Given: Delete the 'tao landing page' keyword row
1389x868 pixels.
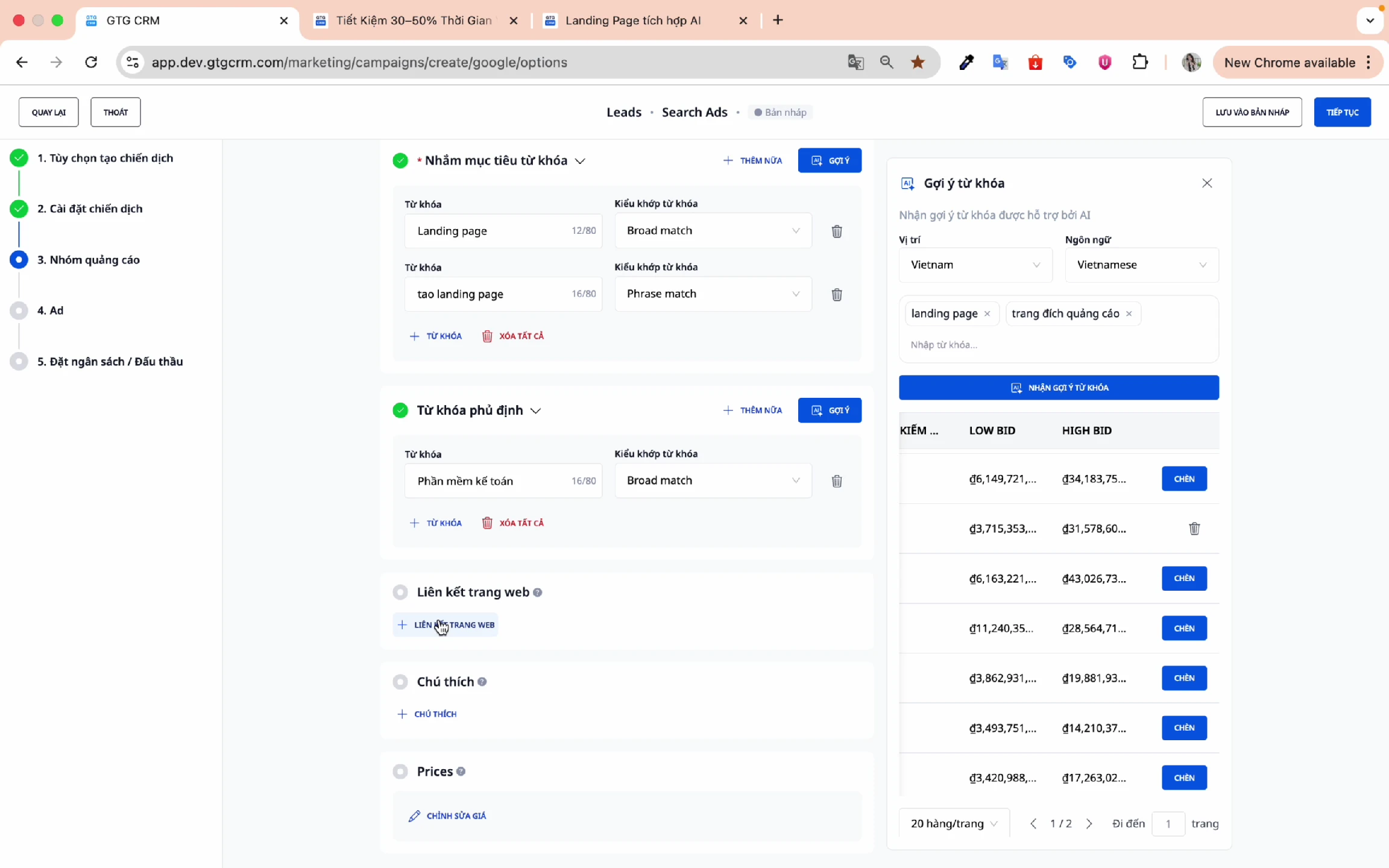Looking at the screenshot, I should tap(837, 295).
